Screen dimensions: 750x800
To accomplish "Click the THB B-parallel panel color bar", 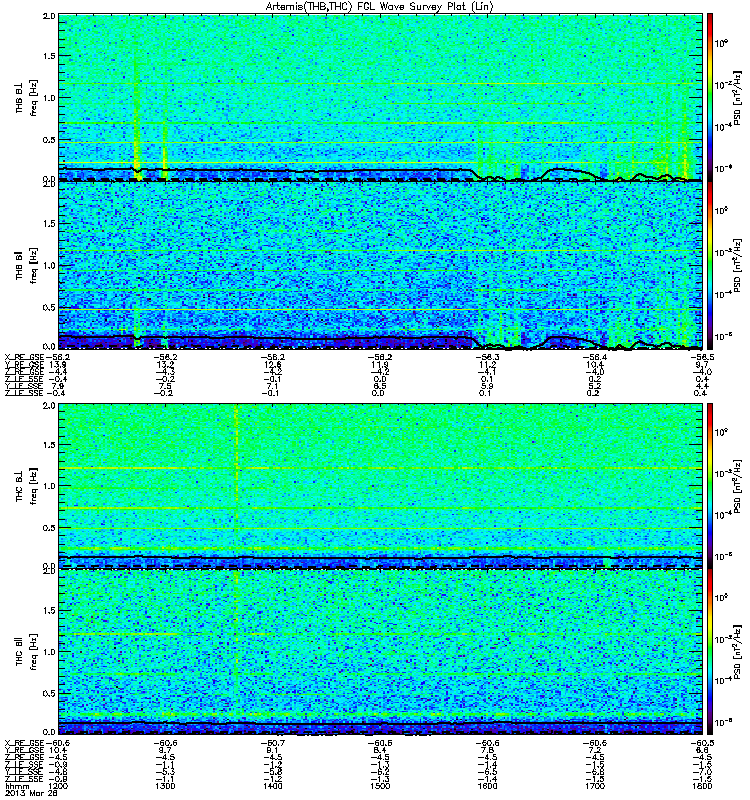I will pyautogui.click(x=710, y=265).
